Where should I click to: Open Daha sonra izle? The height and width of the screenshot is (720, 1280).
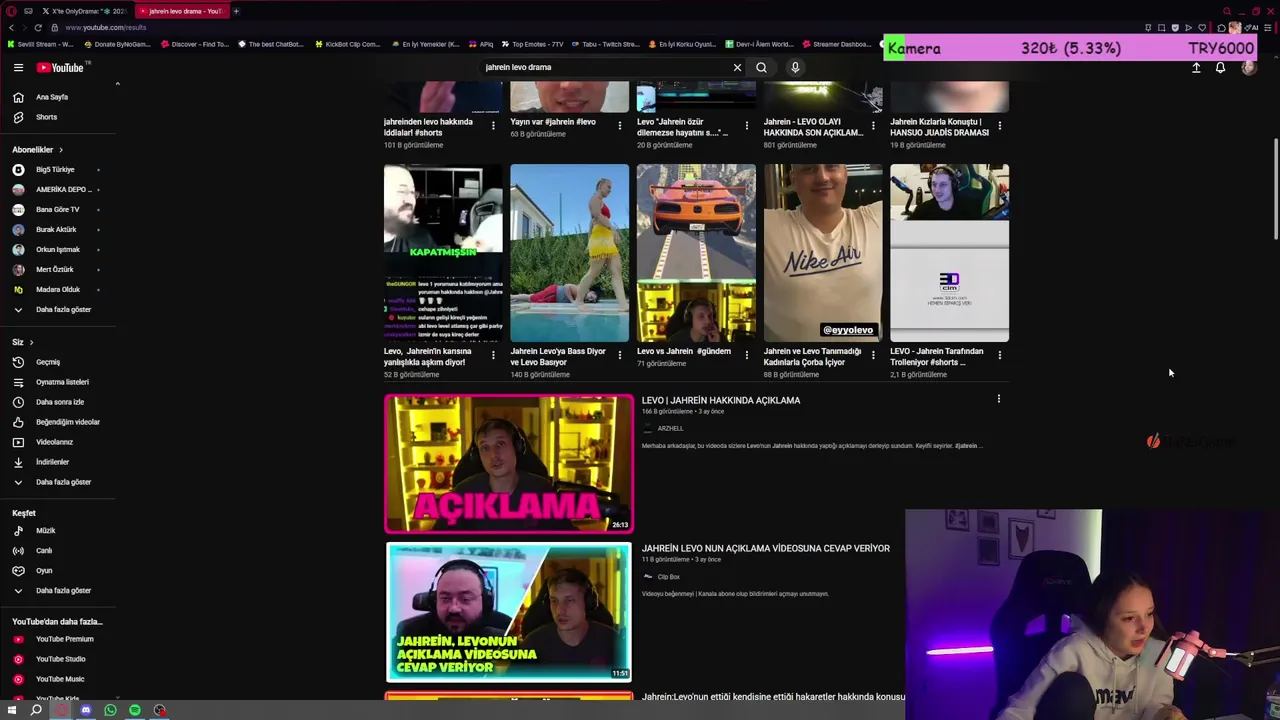pos(58,402)
